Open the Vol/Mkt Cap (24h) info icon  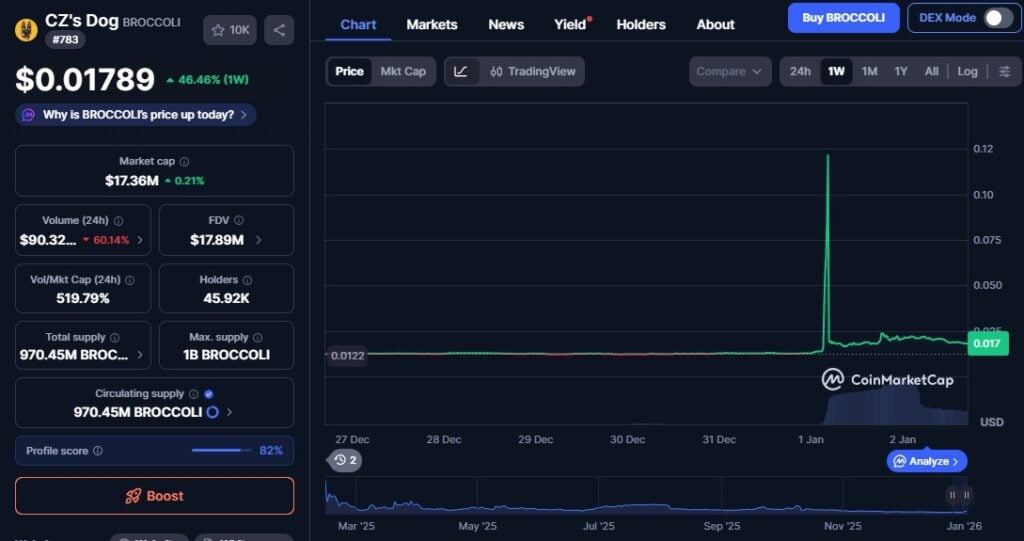point(129,280)
